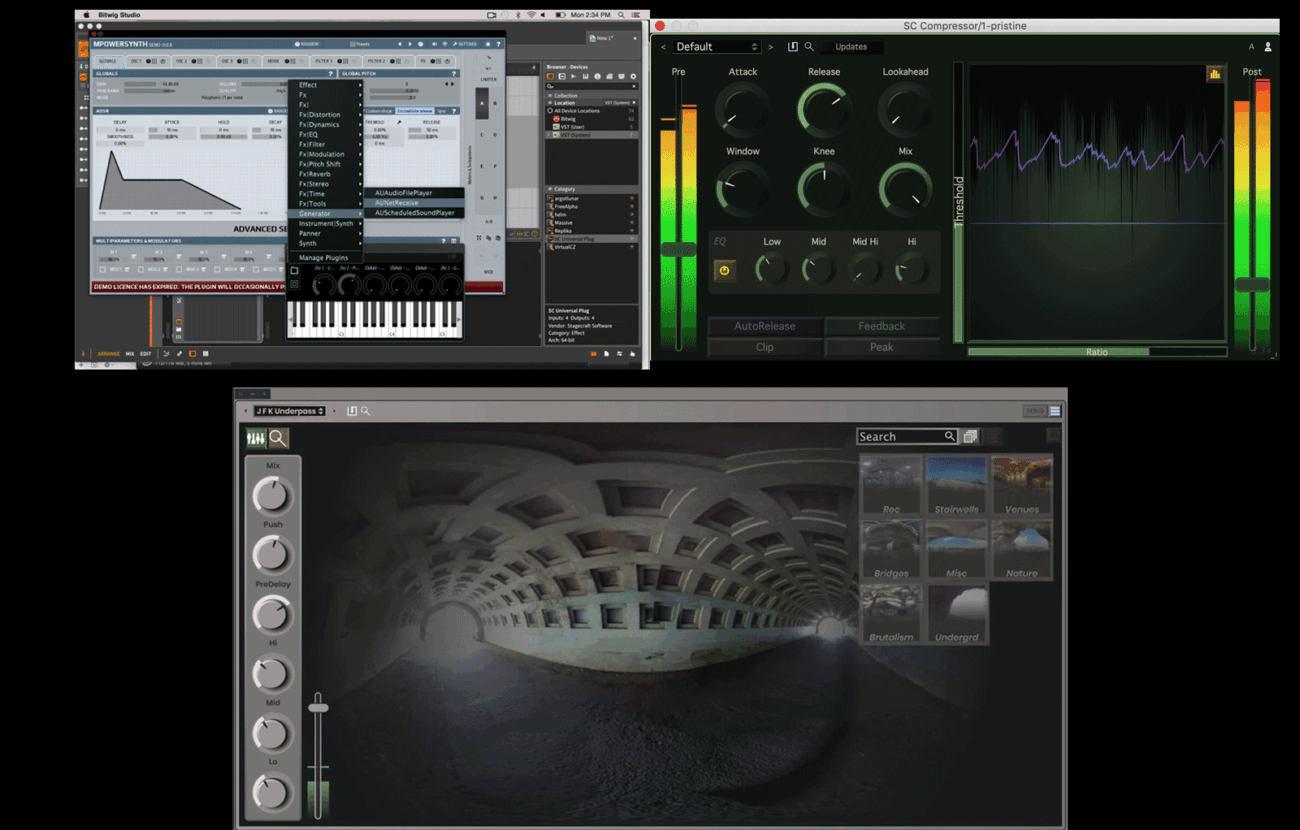1300x830 pixels.
Task: Select the mixer controls icon in reverb plugin
Action: coord(256,438)
